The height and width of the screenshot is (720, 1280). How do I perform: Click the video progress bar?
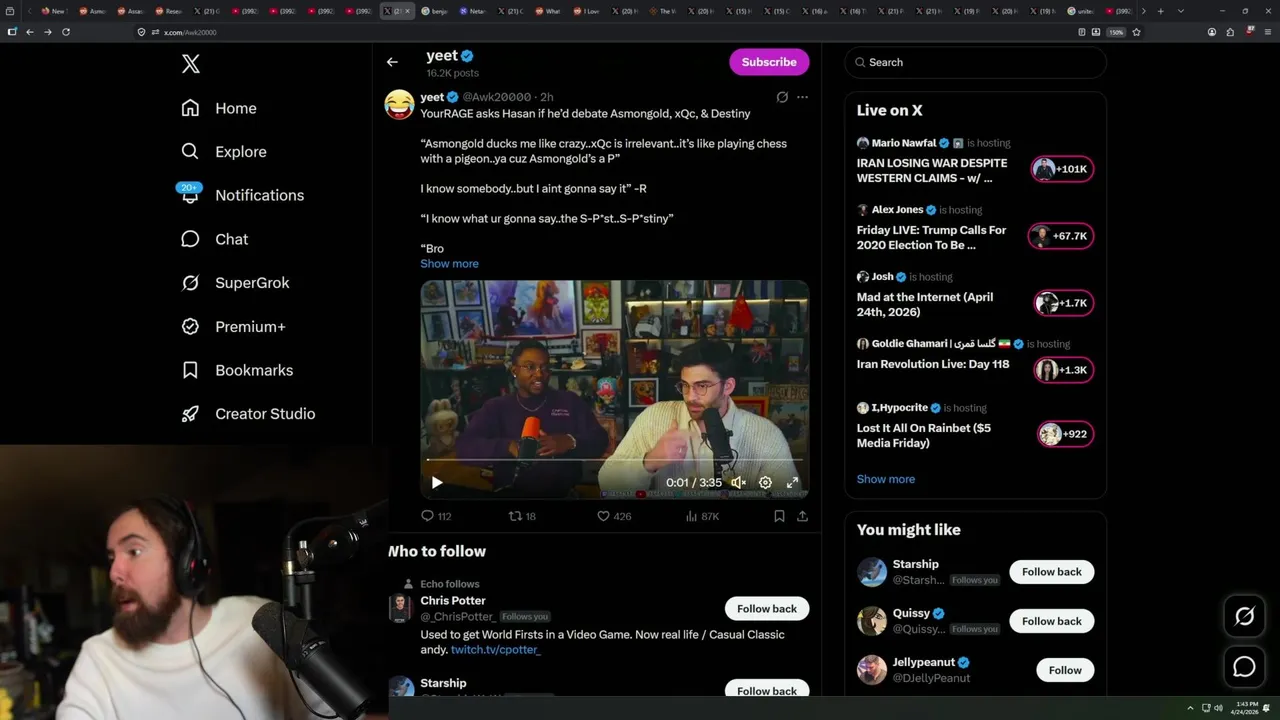[614, 460]
